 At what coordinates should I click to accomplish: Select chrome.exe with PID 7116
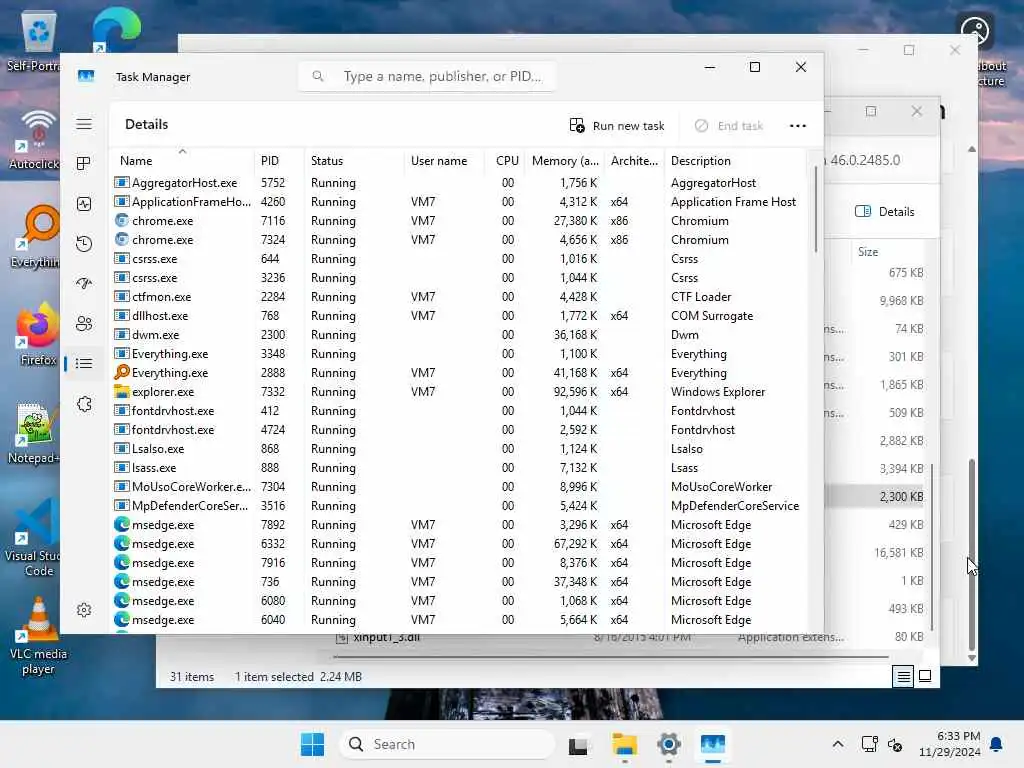pyautogui.click(x=460, y=221)
